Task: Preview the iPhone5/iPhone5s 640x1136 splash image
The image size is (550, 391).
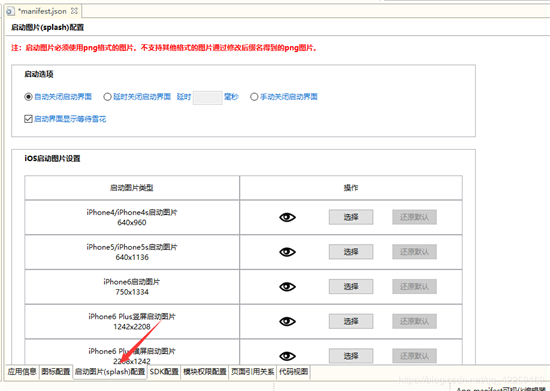Action: click(287, 252)
